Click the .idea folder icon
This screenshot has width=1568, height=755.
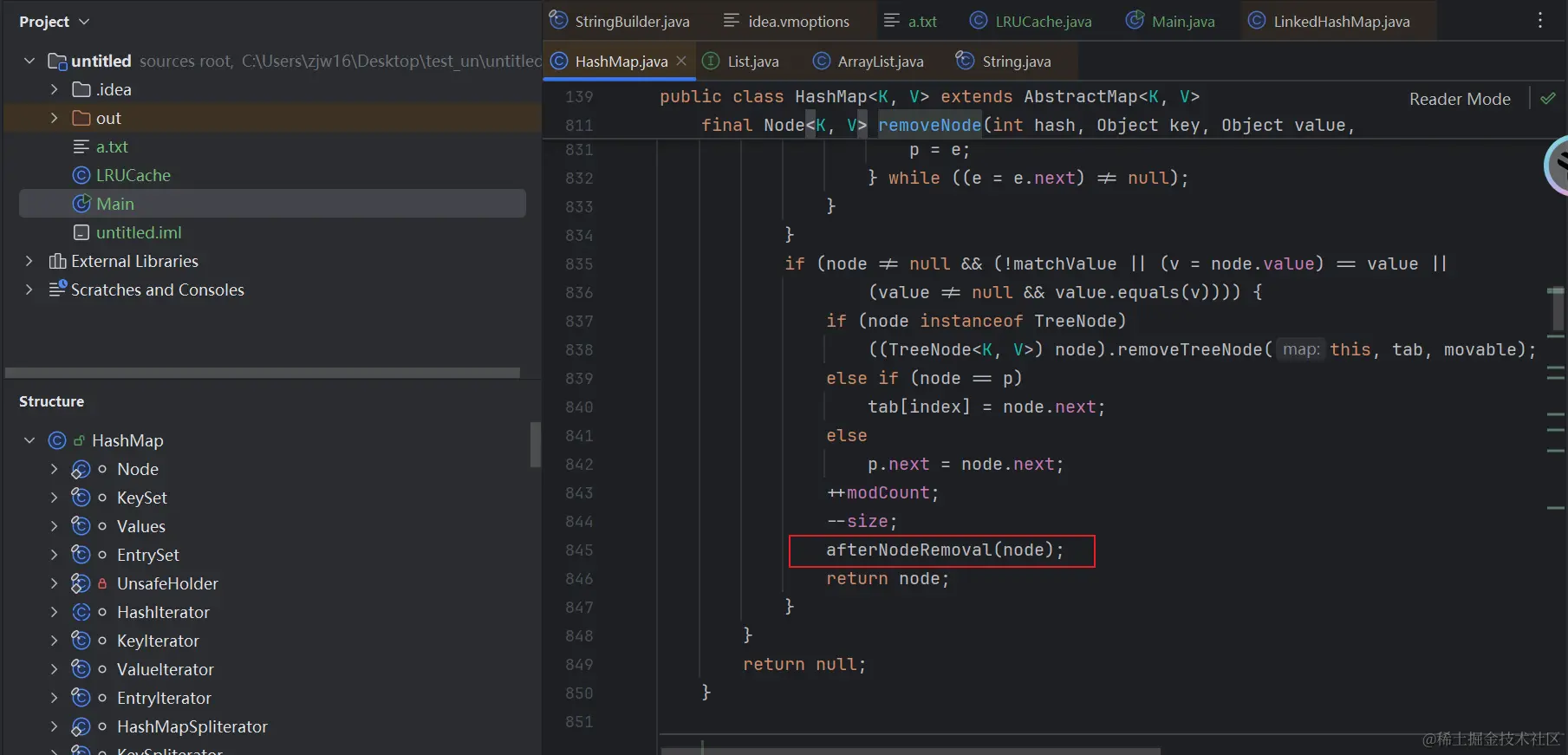click(x=81, y=89)
